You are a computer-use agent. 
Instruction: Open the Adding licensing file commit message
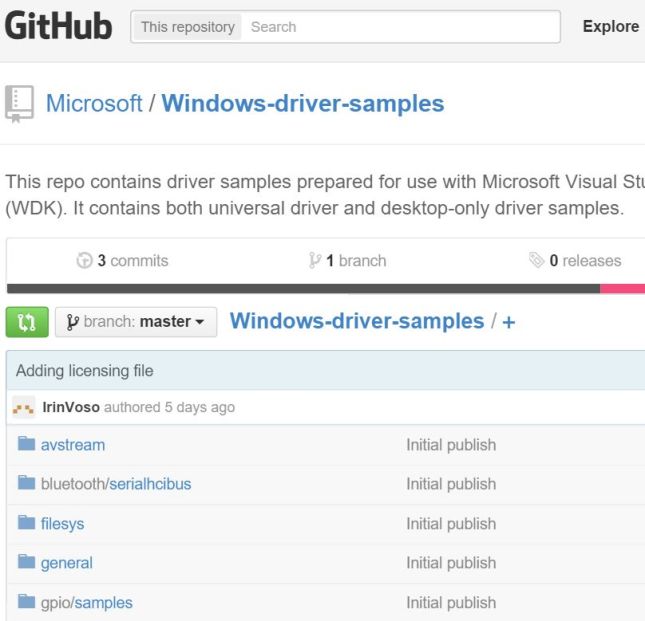click(85, 371)
